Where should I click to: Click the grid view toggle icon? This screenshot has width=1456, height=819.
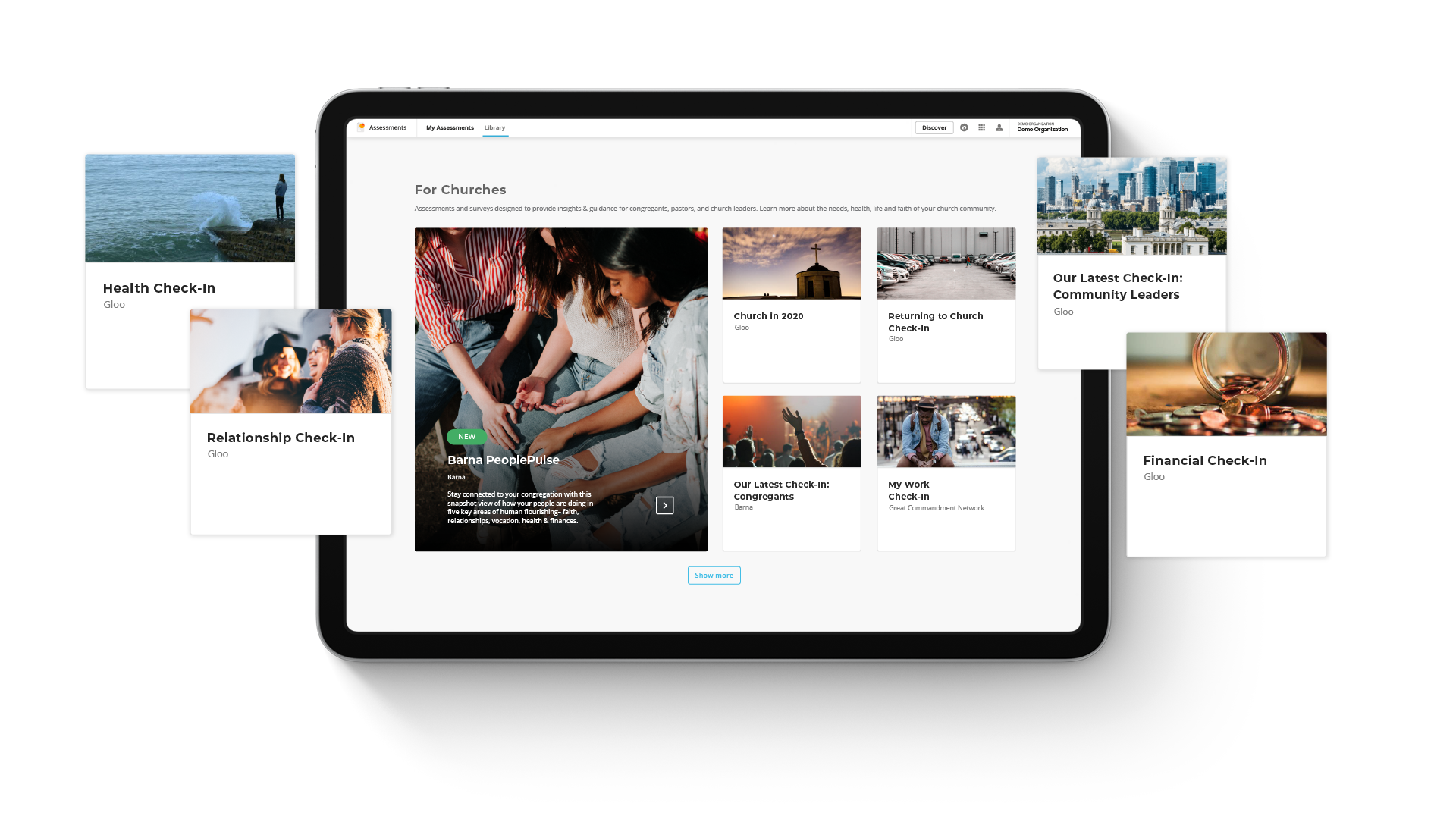(x=982, y=127)
